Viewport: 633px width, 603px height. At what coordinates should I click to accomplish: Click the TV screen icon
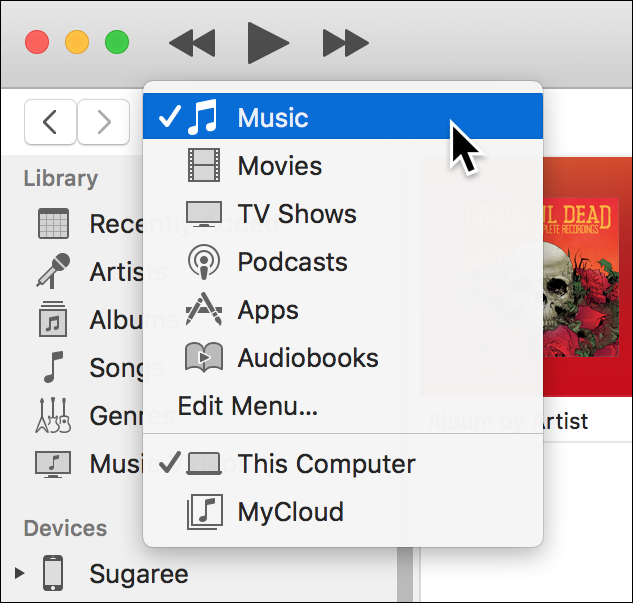tap(204, 214)
